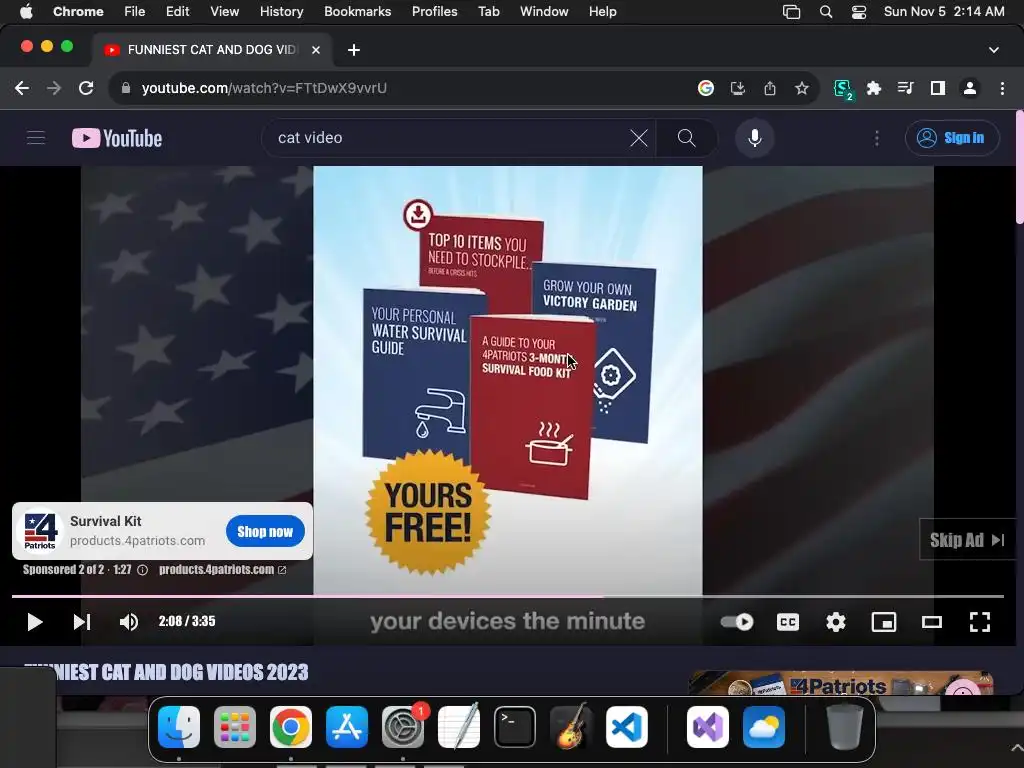Bookmark this tab with star
The image size is (1024, 768).
point(802,88)
